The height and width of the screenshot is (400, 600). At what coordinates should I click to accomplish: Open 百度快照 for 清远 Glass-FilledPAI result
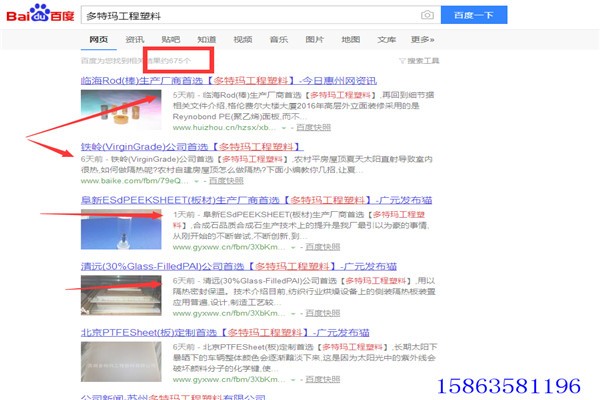[323, 313]
